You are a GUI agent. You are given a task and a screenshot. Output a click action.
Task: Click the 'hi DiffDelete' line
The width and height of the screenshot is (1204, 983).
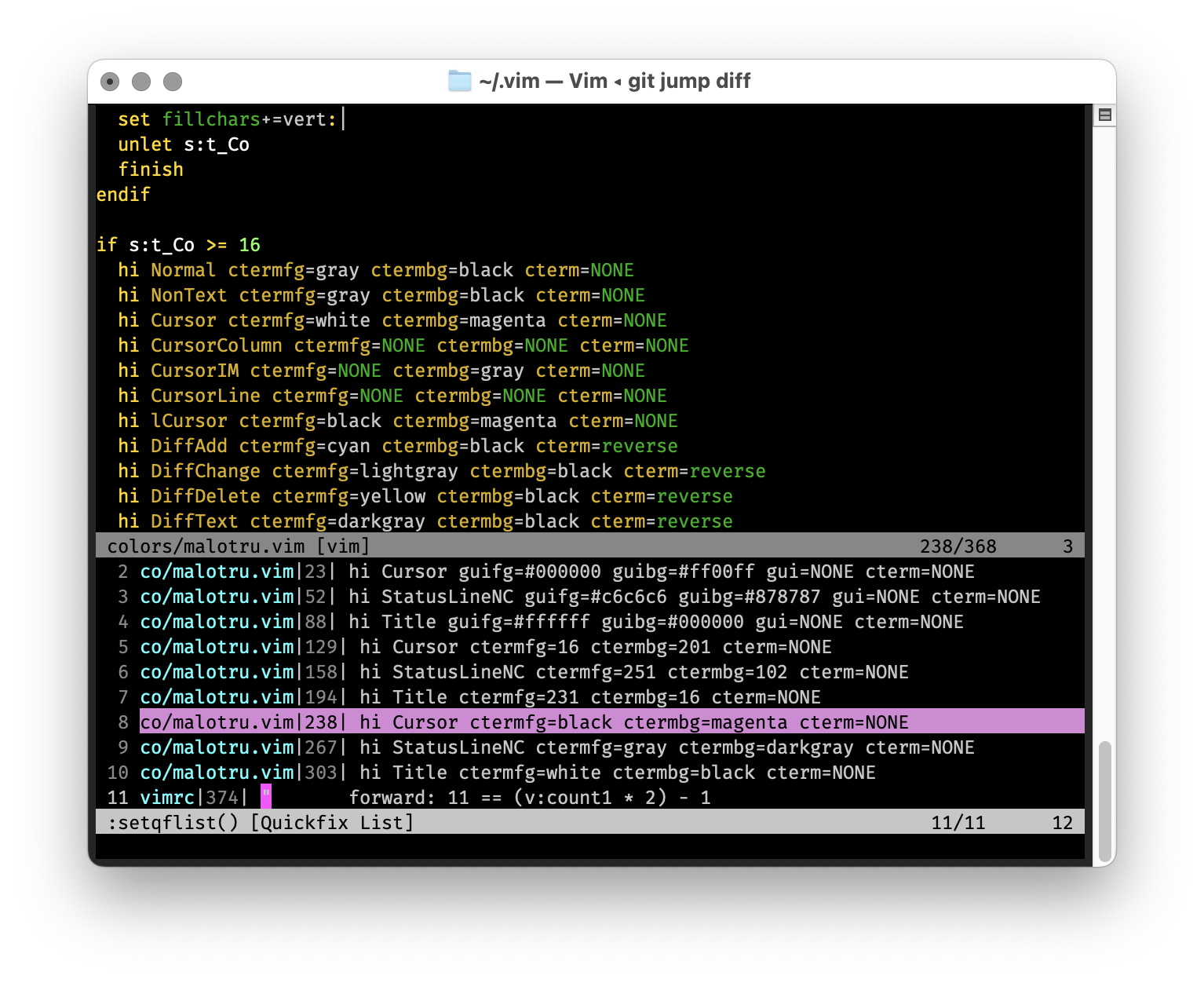point(425,496)
